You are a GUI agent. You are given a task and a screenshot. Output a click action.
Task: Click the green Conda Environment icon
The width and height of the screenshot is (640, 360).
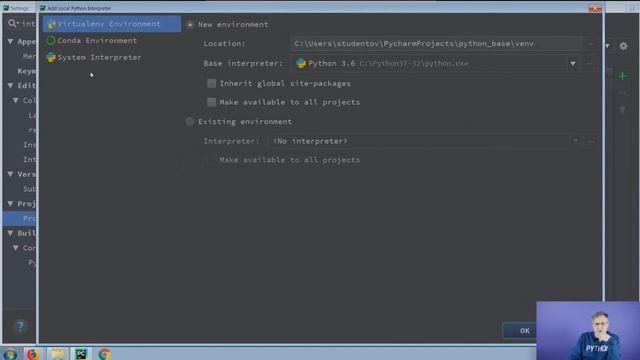[x=51, y=40]
